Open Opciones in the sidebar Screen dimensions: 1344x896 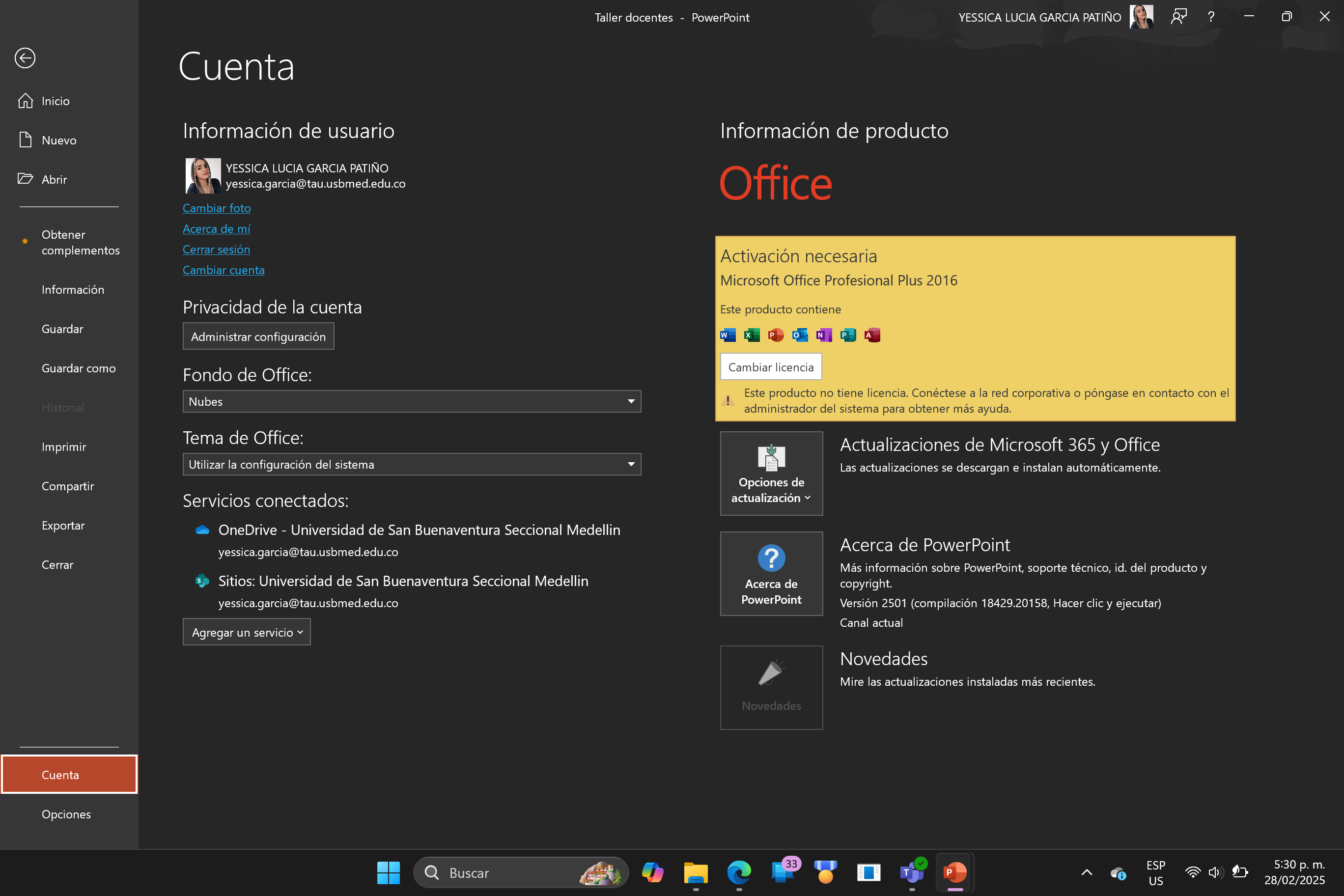point(66,813)
